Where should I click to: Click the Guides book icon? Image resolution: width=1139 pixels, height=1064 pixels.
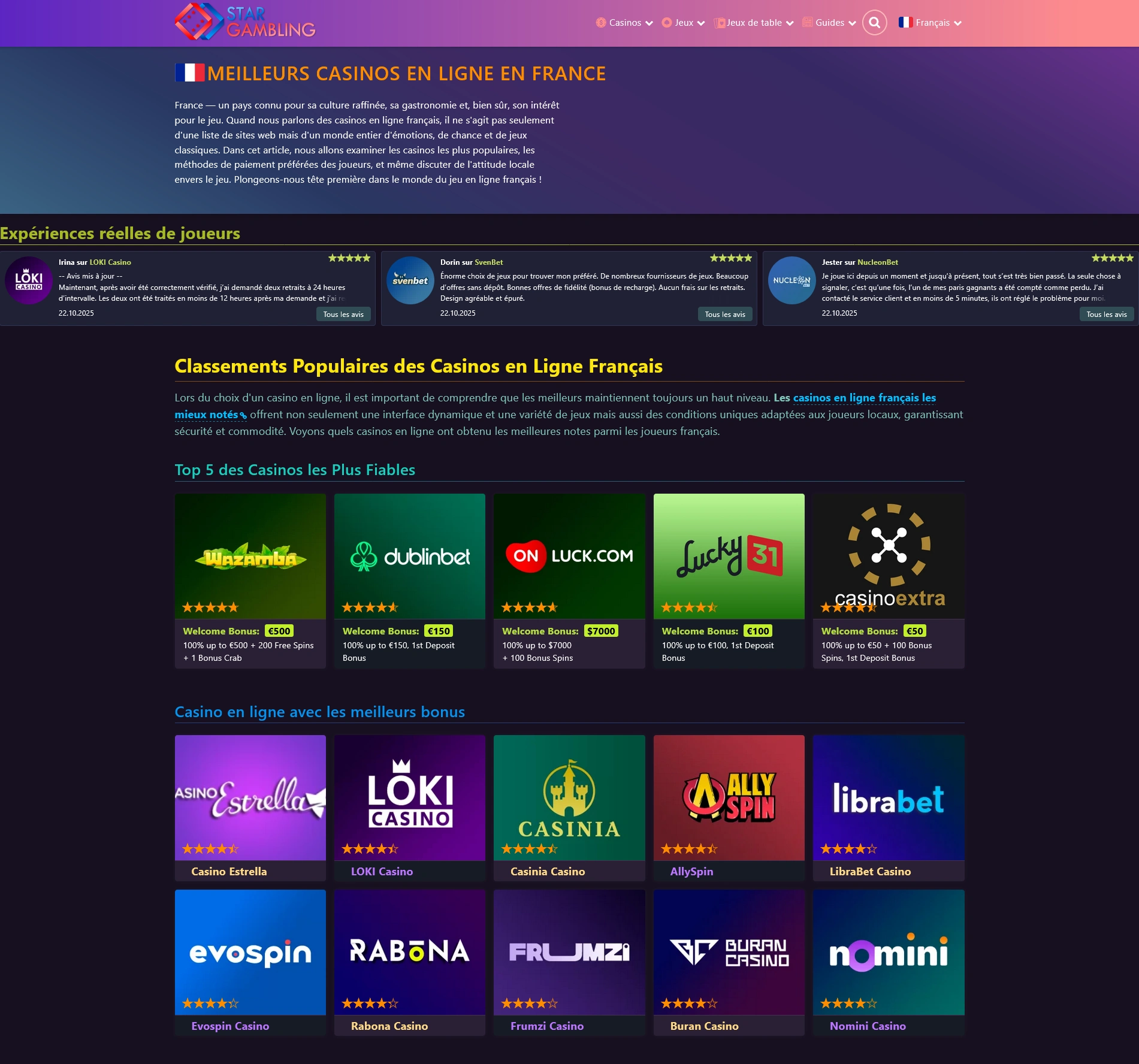tap(808, 23)
